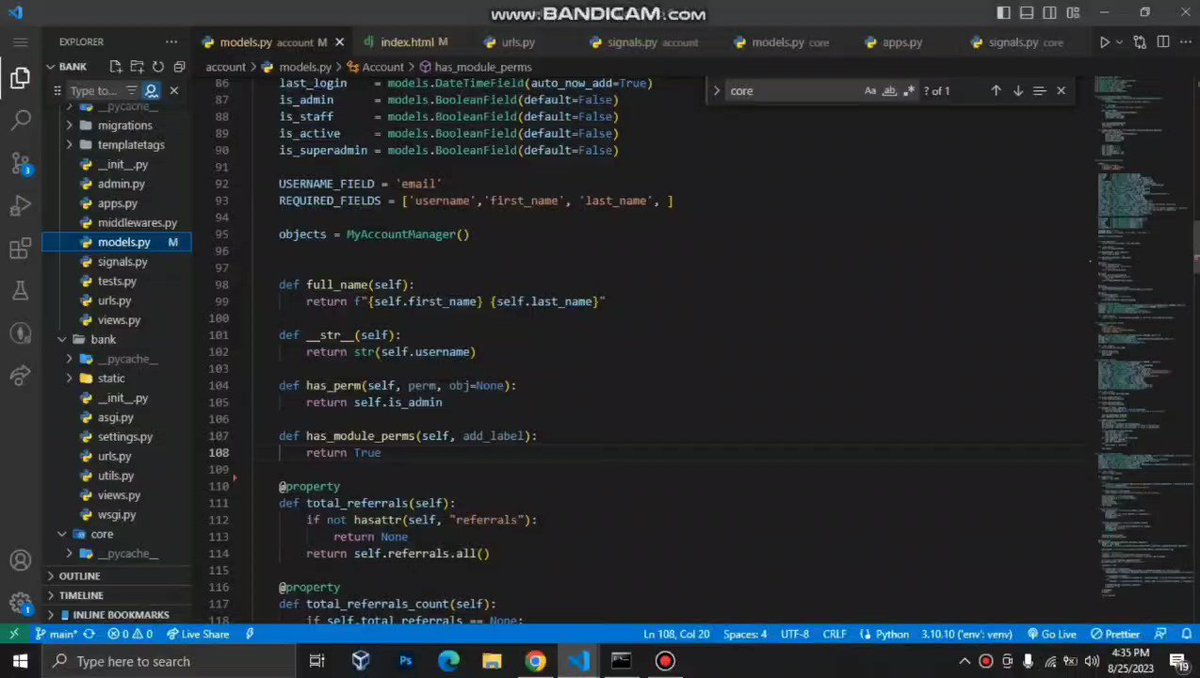Open the Live Share arrow view in activity bar
The height and width of the screenshot is (678, 1200).
[x=20, y=375]
